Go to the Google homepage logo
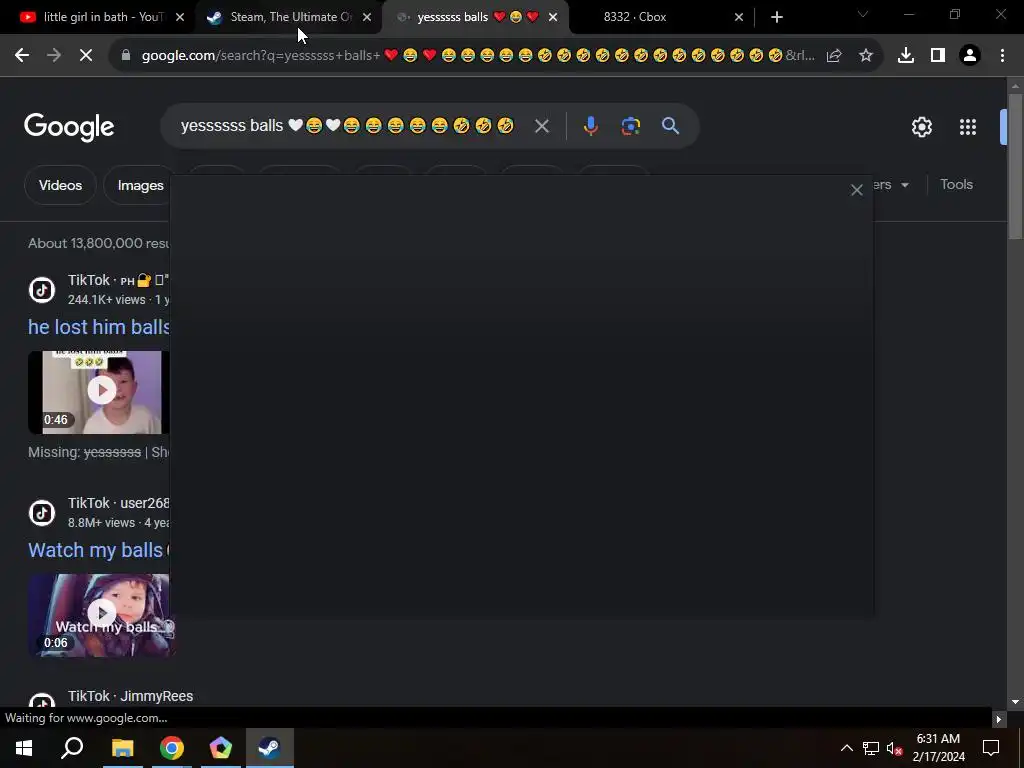The height and width of the screenshot is (768, 1024). [x=69, y=127]
